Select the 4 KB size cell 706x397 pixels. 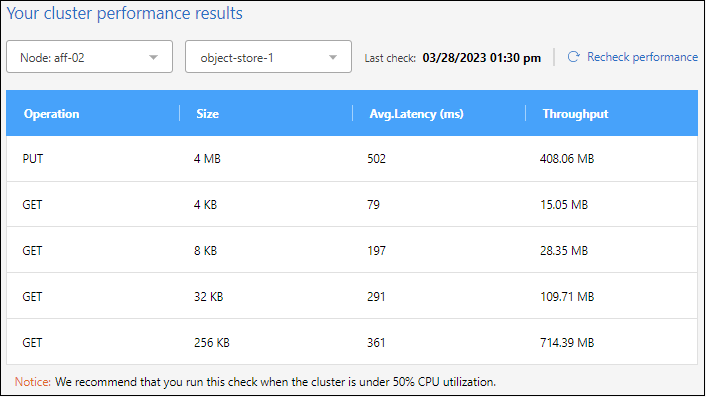click(206, 205)
